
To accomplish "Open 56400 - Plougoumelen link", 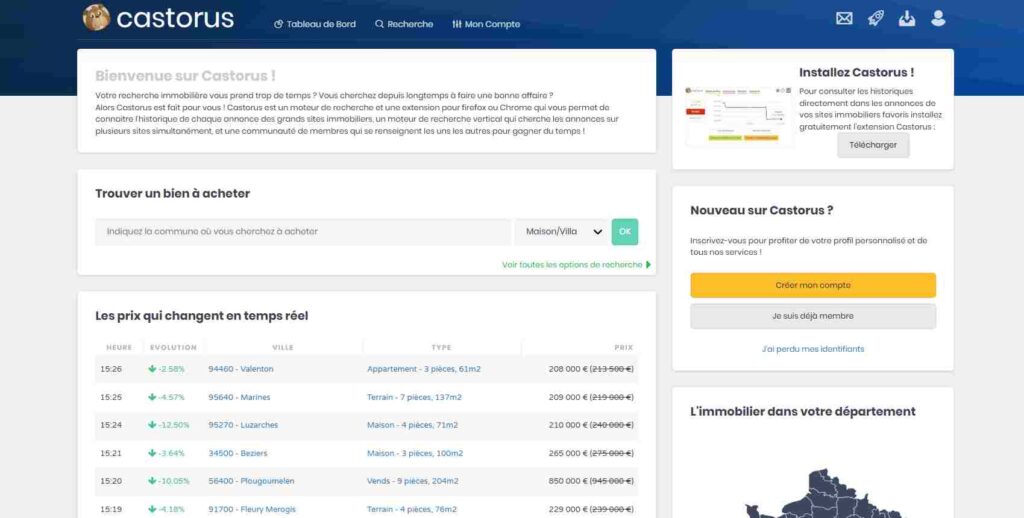I will click(251, 481).
